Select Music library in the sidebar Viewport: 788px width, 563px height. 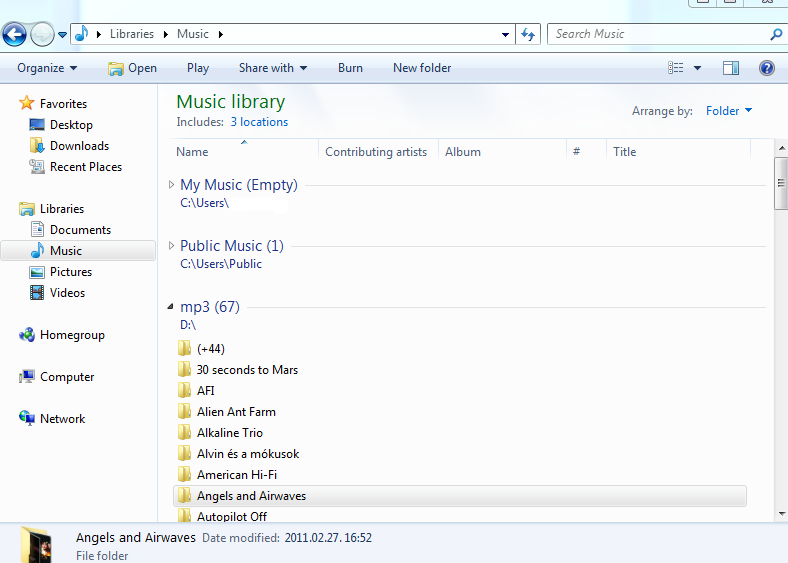pos(78,250)
